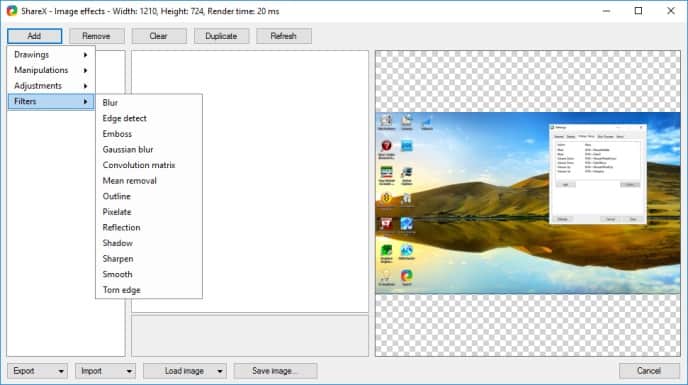
Task: Click the Cancel button
Action: pyautogui.click(x=649, y=371)
